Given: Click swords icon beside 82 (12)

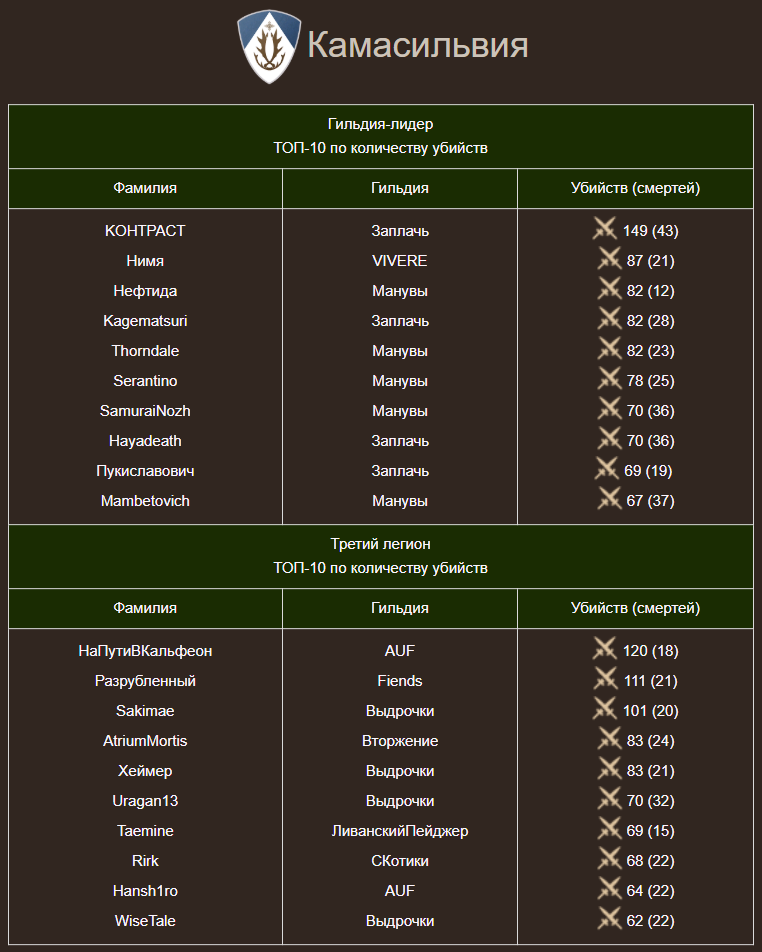Looking at the screenshot, I should tap(609, 289).
